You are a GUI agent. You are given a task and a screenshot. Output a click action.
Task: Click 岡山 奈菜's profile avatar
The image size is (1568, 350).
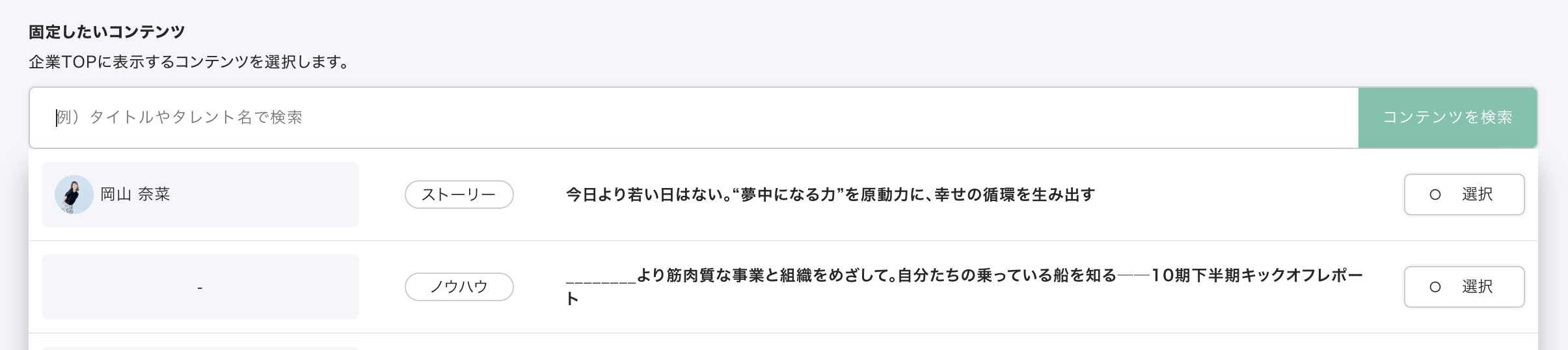pyautogui.click(x=74, y=195)
